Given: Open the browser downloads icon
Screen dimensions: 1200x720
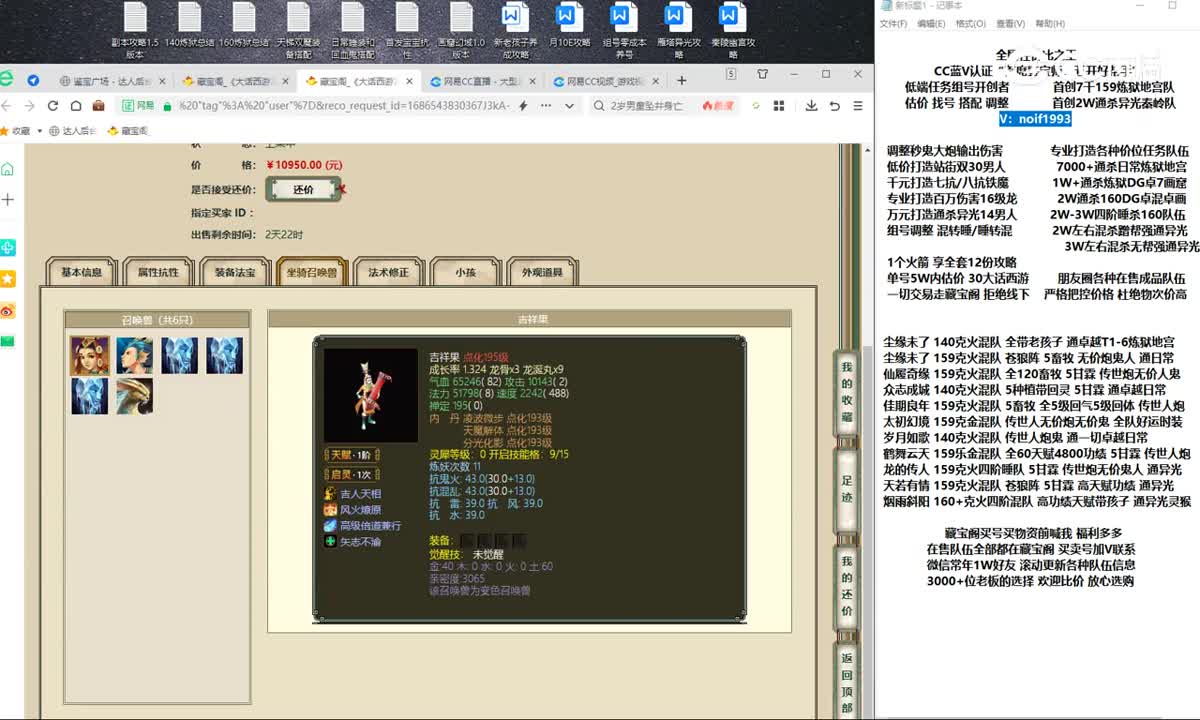Looking at the screenshot, I should pyautogui.click(x=809, y=105).
